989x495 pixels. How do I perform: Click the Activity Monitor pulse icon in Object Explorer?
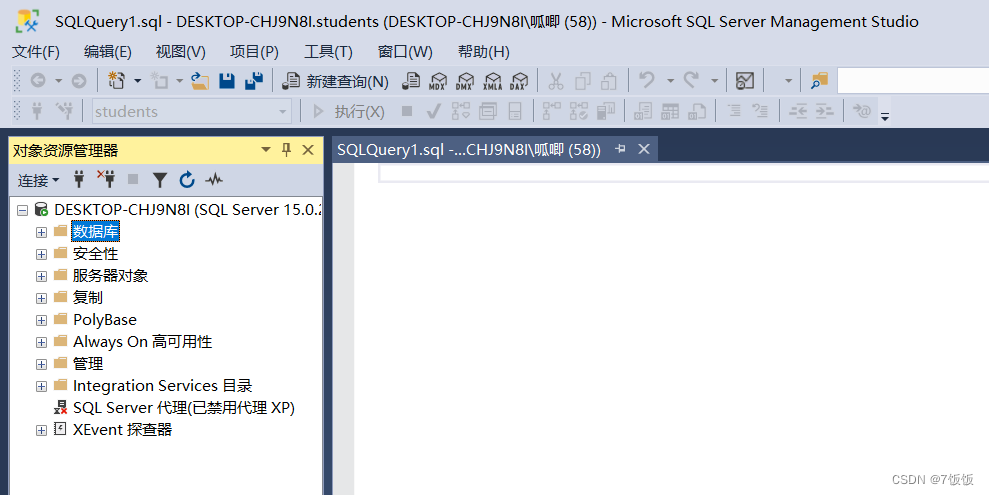coord(214,180)
